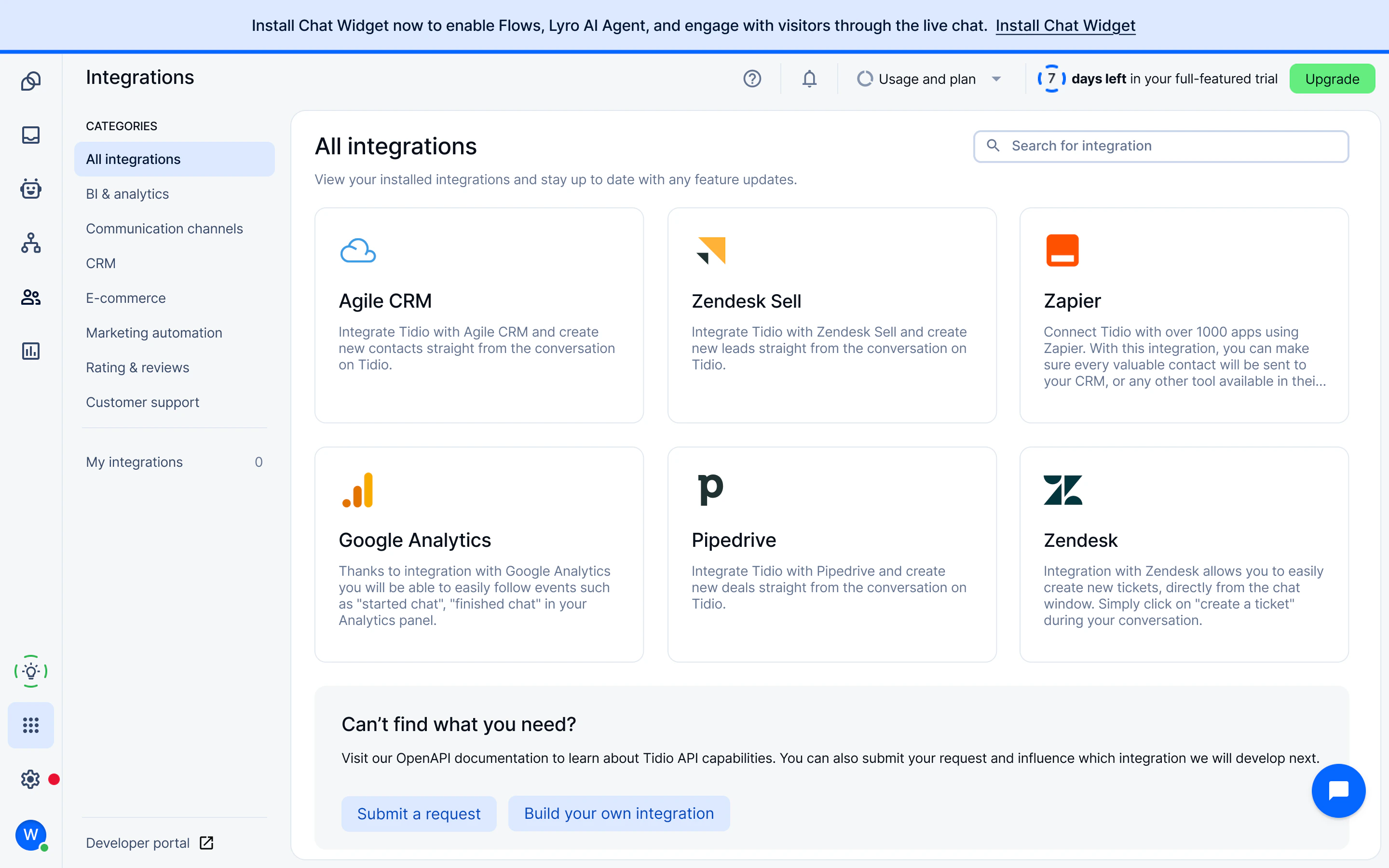Click the help question mark icon
The height and width of the screenshot is (868, 1389).
752,79
